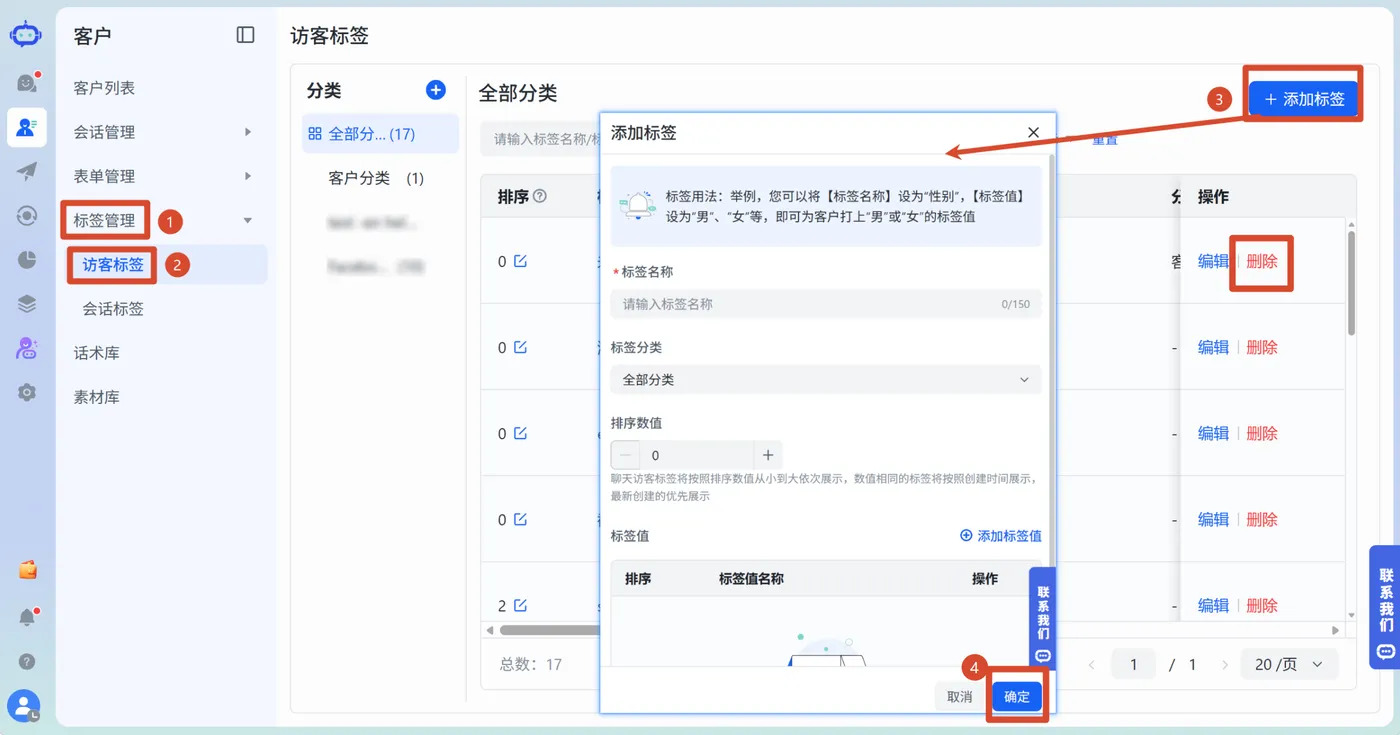1400x735 pixels.
Task: Open the stacked layers icon in left rail
Action: (27, 304)
